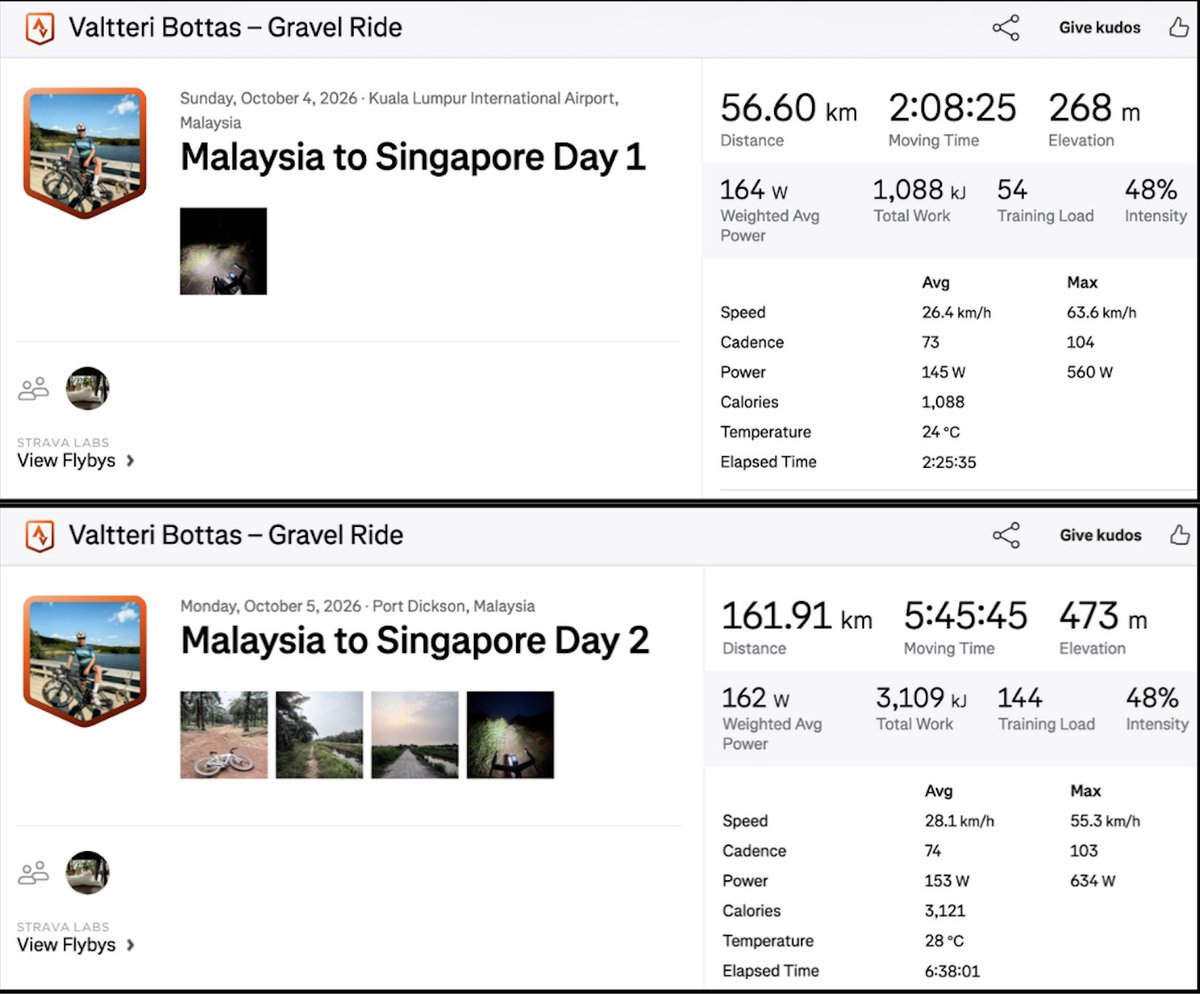The height and width of the screenshot is (994, 1200).
Task: Click the Day 1 STRAVA LABS label
Action: [x=63, y=442]
